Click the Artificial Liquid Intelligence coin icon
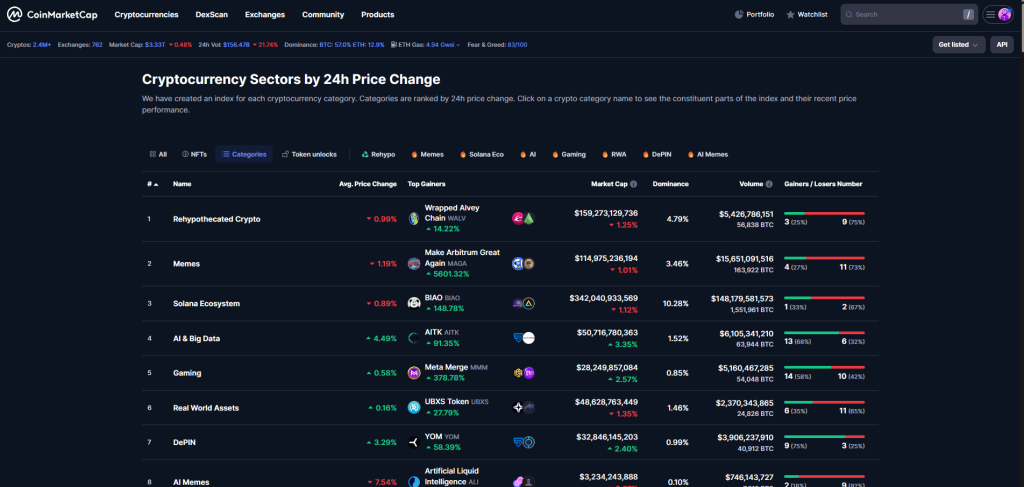 [413, 482]
